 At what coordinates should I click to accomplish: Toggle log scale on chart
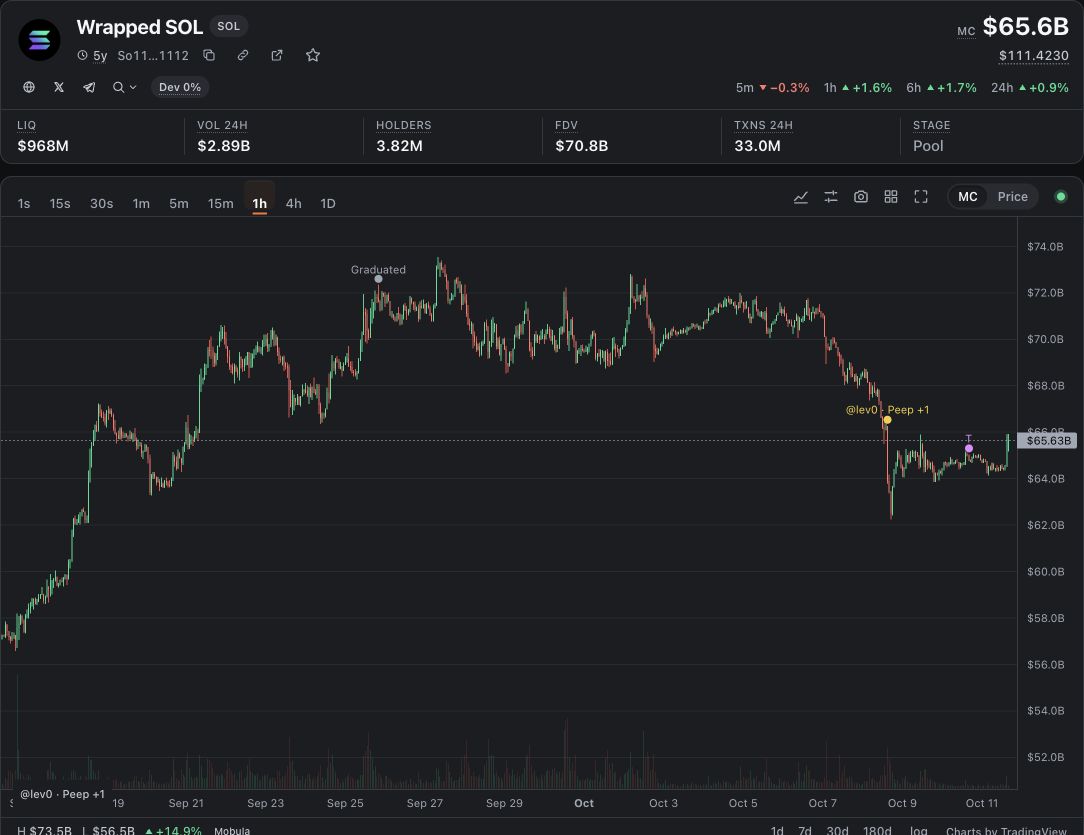point(919,830)
